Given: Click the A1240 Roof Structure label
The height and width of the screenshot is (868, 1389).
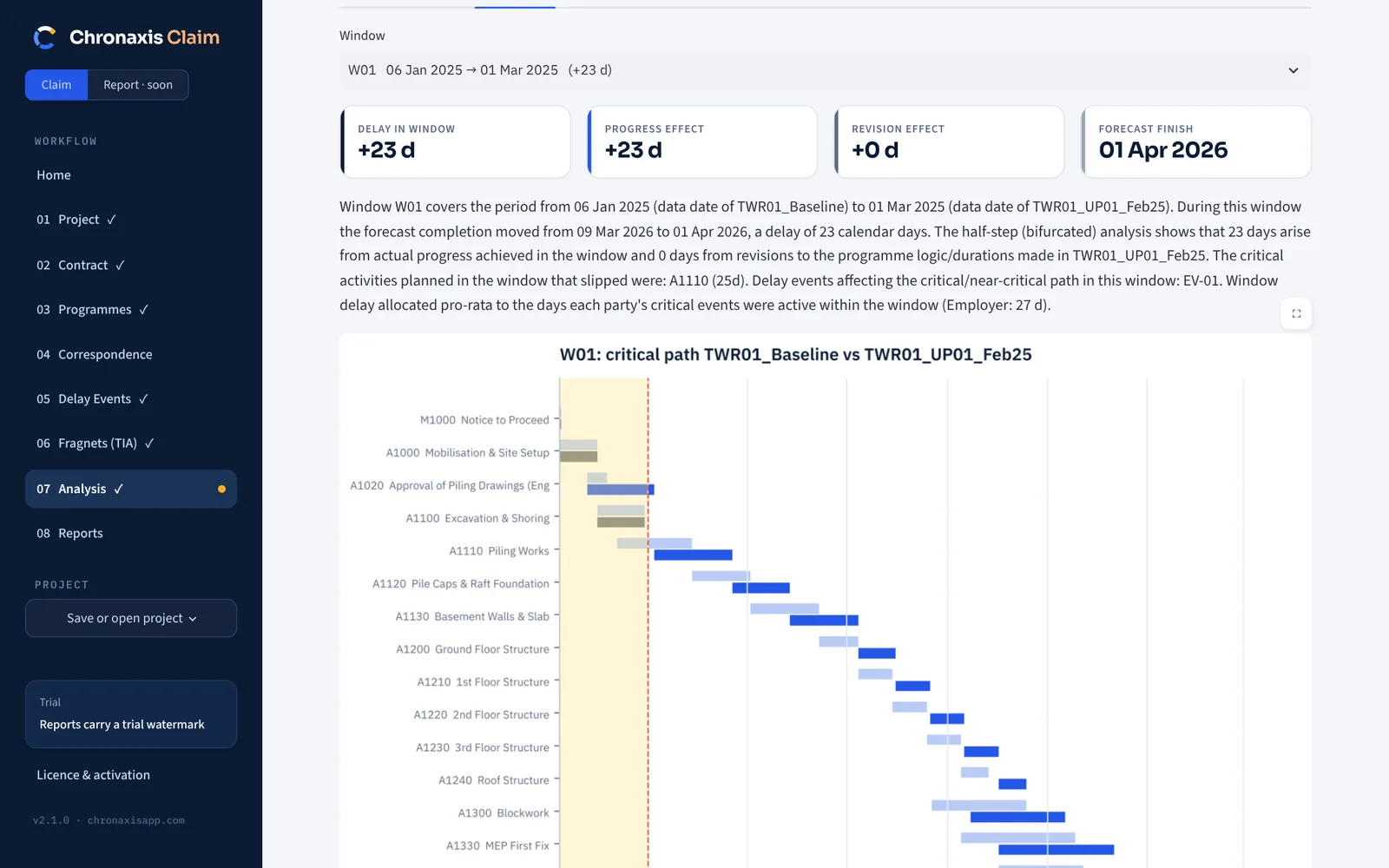Looking at the screenshot, I should (494, 780).
